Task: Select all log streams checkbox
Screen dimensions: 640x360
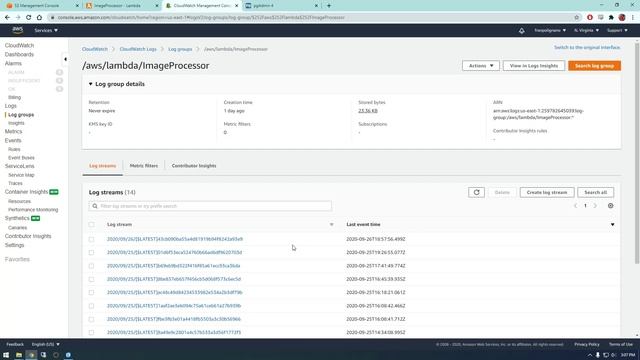Action: 91,224
